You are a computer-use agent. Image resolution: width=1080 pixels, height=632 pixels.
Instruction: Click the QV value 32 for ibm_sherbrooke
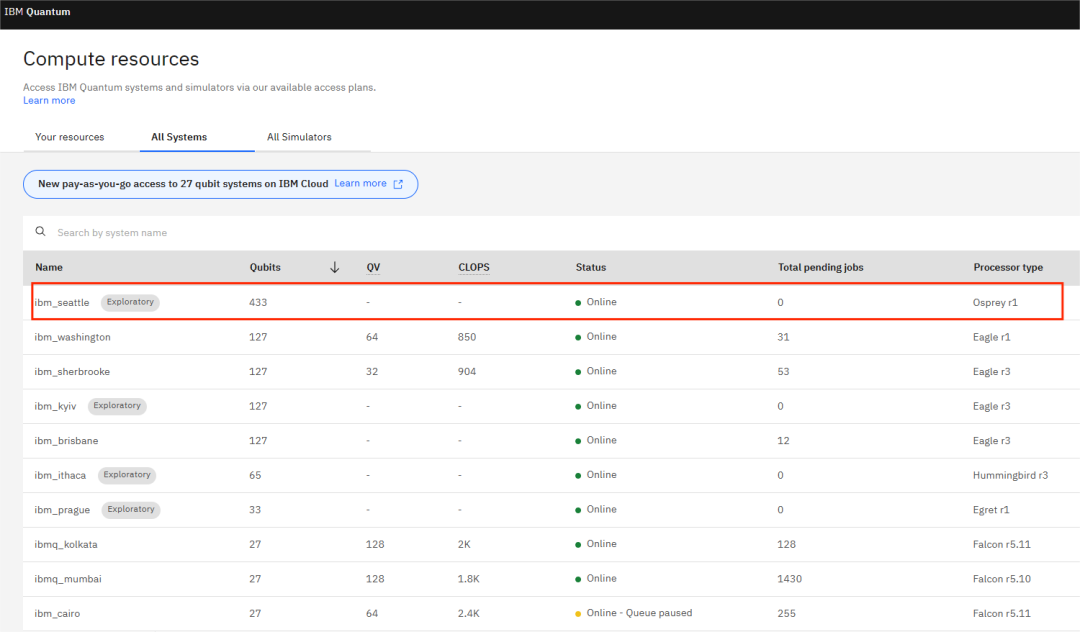point(372,372)
